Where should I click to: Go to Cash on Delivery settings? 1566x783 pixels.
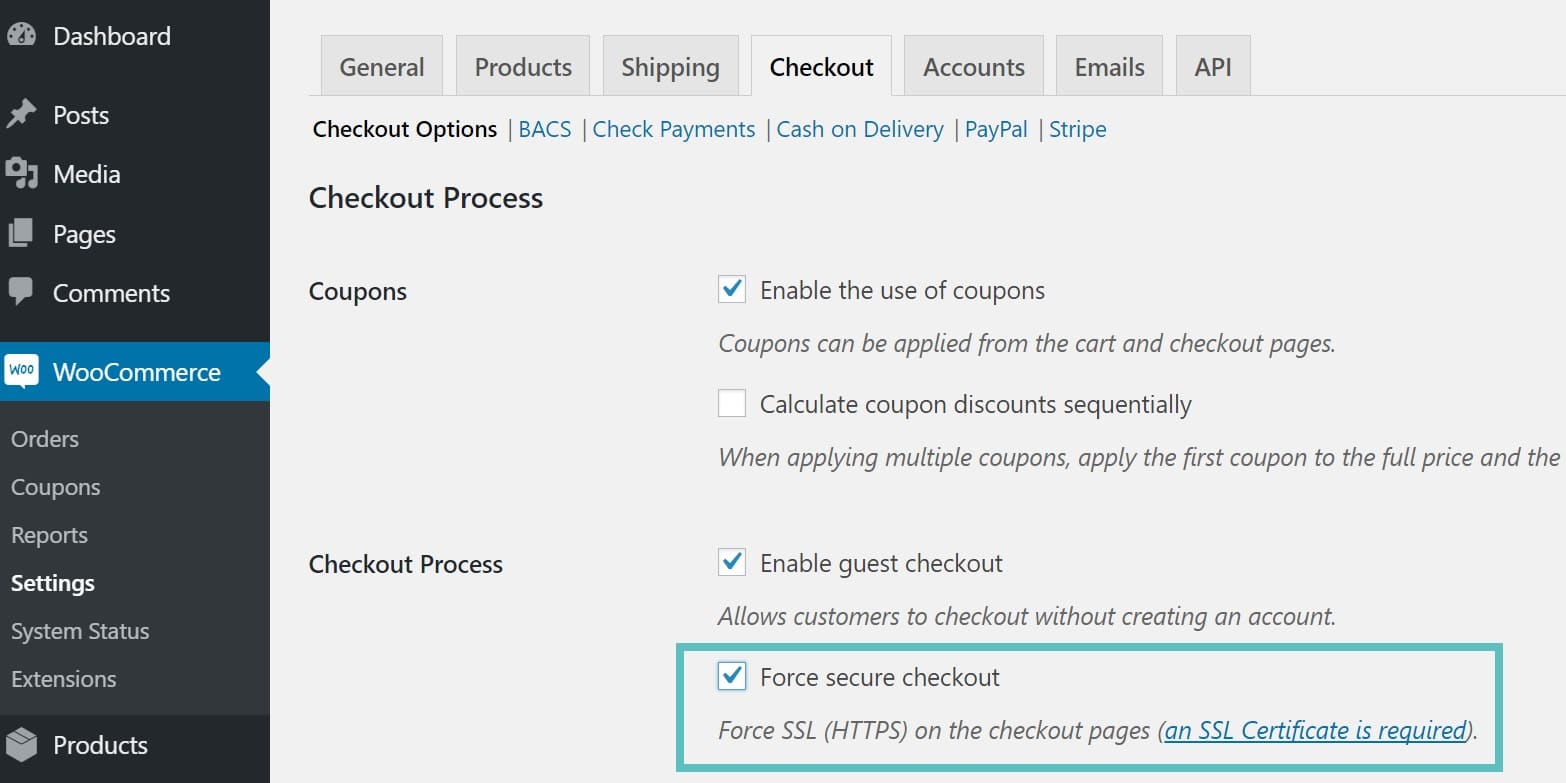(x=860, y=129)
